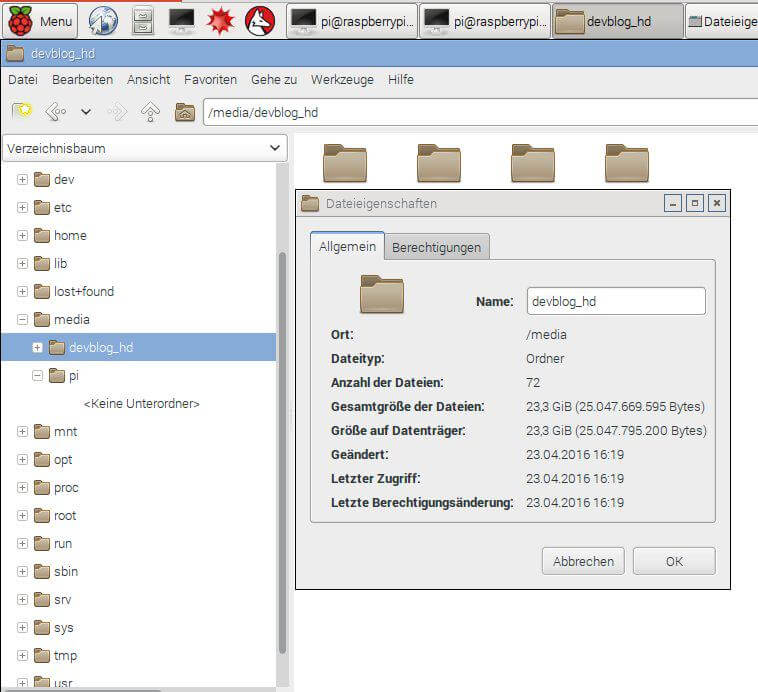Click the Abbrechen button

click(583, 561)
